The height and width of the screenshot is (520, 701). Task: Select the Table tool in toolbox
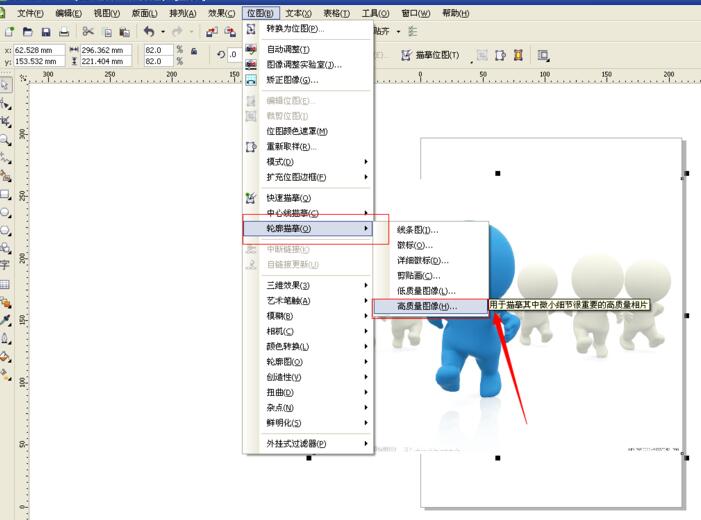[5, 284]
